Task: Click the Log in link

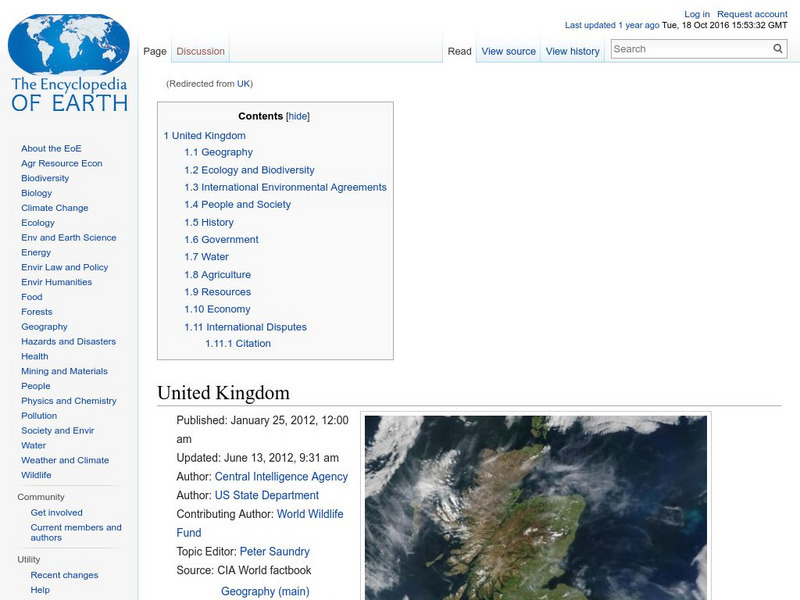Action: click(x=697, y=15)
